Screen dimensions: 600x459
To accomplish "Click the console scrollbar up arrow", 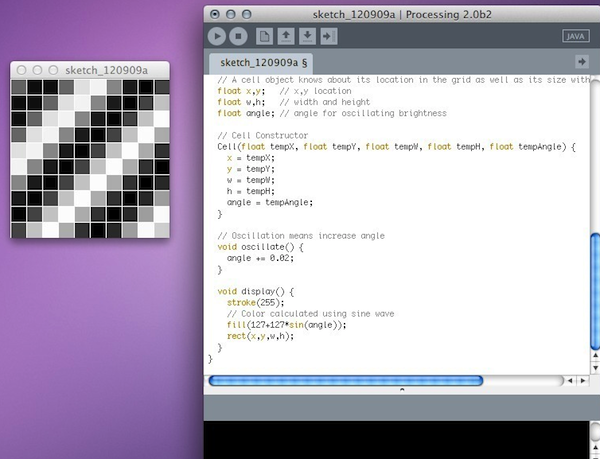I will (595, 447).
